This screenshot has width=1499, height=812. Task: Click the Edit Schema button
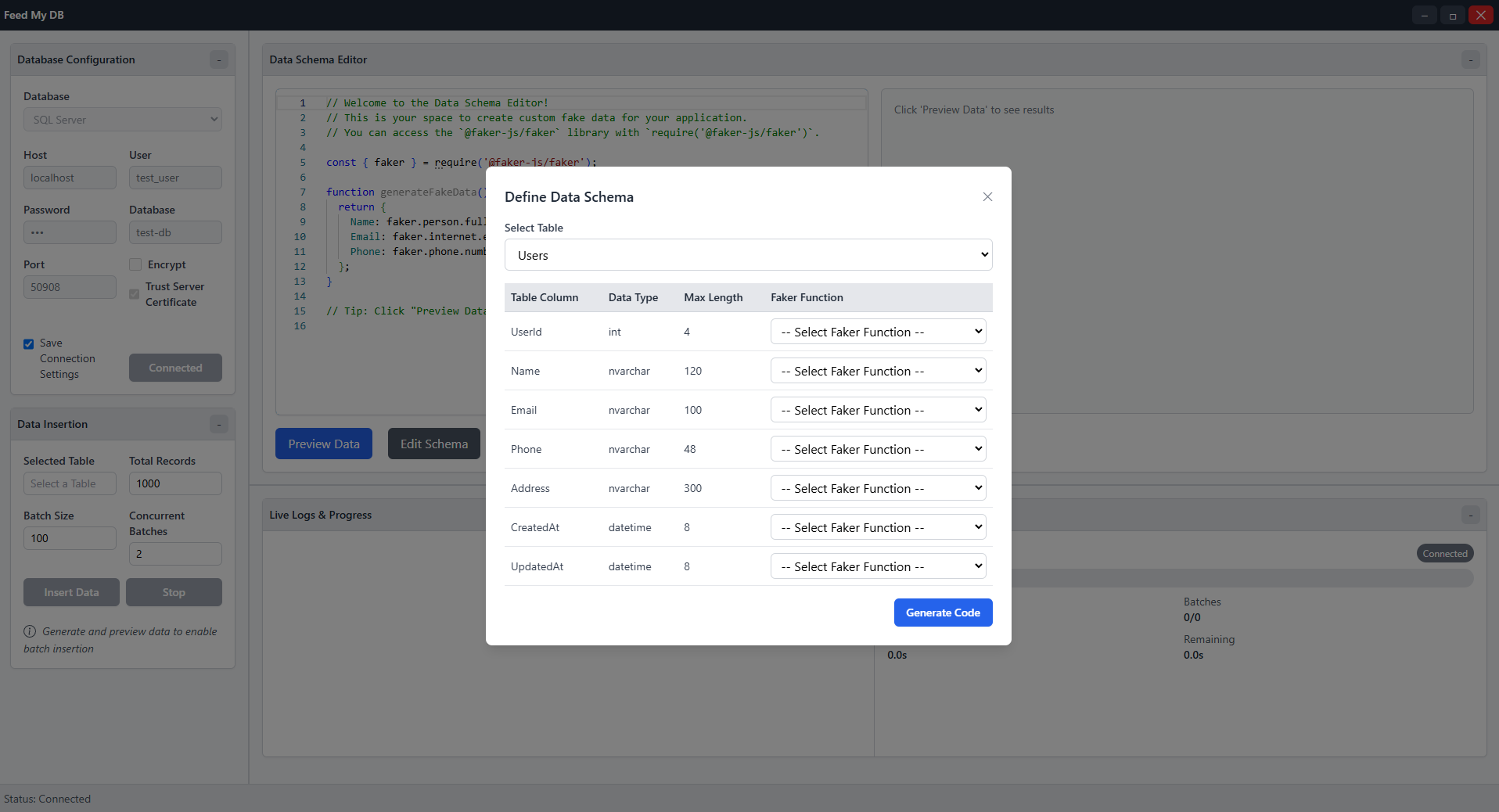pyautogui.click(x=434, y=444)
